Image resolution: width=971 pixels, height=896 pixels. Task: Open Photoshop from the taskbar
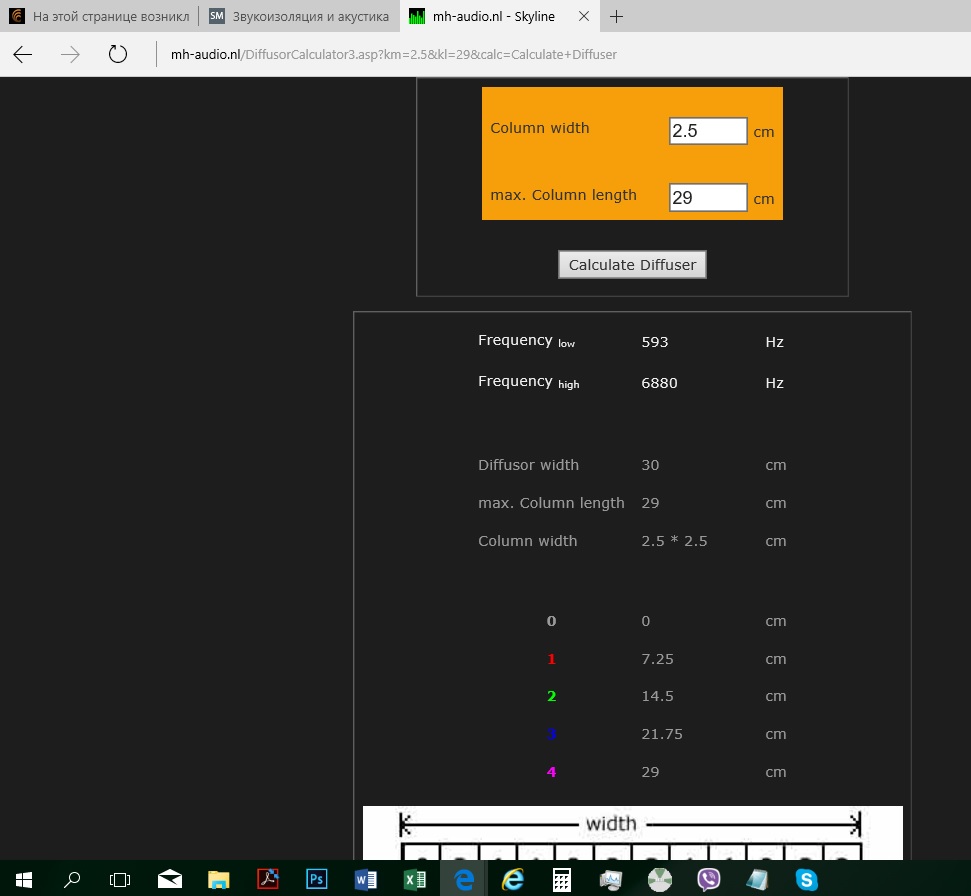(317, 879)
